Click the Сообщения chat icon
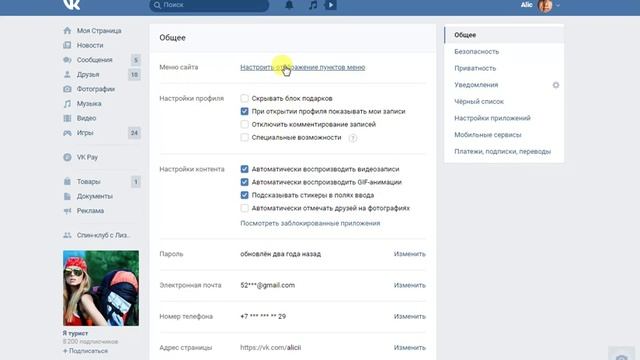Image resolution: width=640 pixels, height=360 pixels. click(x=67, y=60)
